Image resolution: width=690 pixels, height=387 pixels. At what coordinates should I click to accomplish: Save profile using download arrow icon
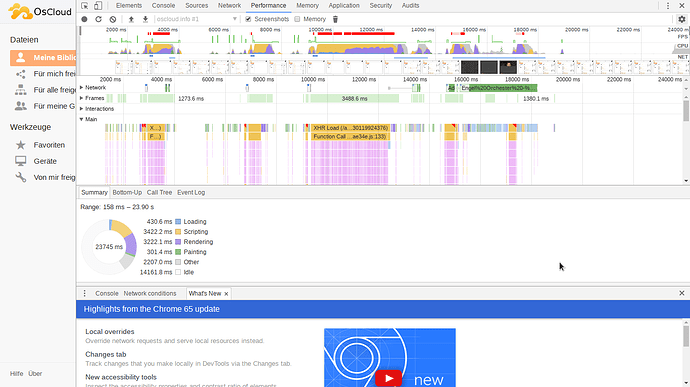(145, 19)
